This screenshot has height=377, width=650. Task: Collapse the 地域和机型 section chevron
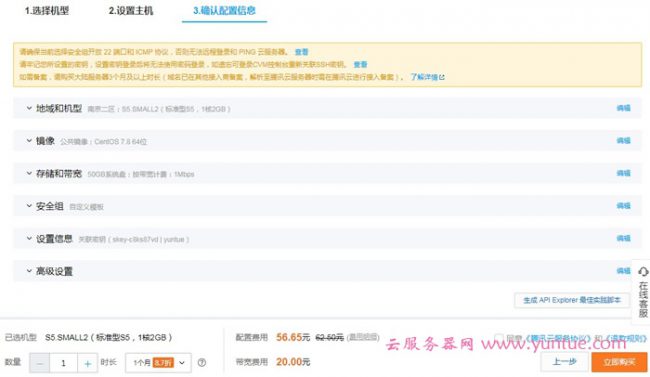tap(29, 108)
